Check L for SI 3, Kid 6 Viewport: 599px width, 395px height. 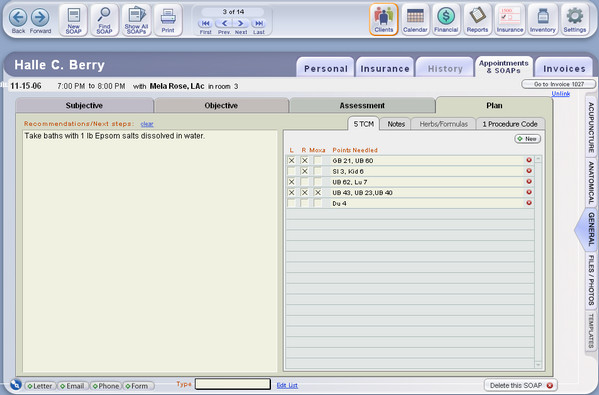pyautogui.click(x=291, y=172)
